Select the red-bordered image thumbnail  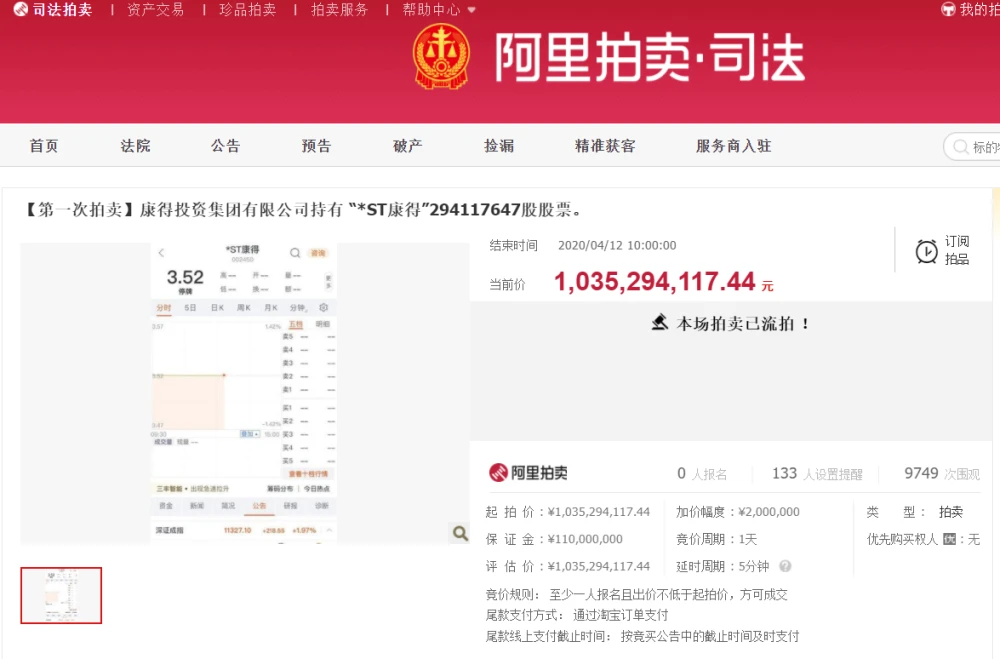pos(61,595)
